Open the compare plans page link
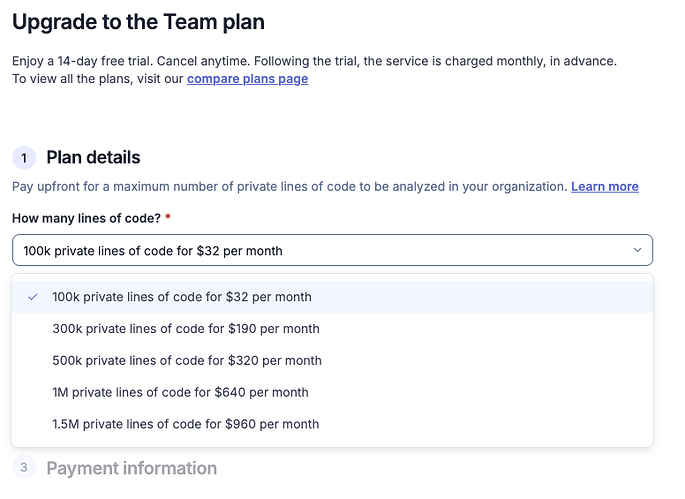The height and width of the screenshot is (499, 685). click(247, 79)
